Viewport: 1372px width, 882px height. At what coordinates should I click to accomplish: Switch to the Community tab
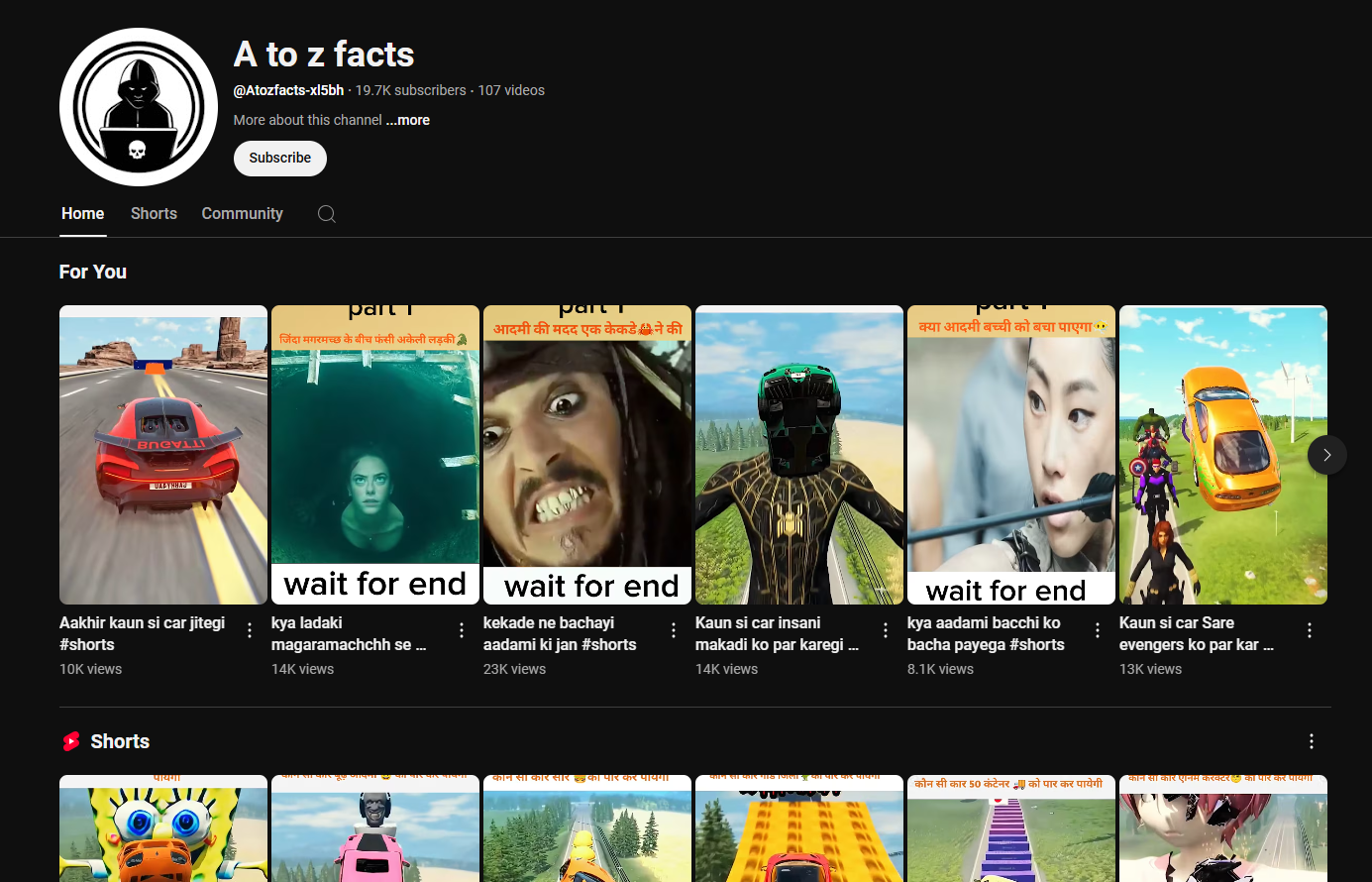243,213
